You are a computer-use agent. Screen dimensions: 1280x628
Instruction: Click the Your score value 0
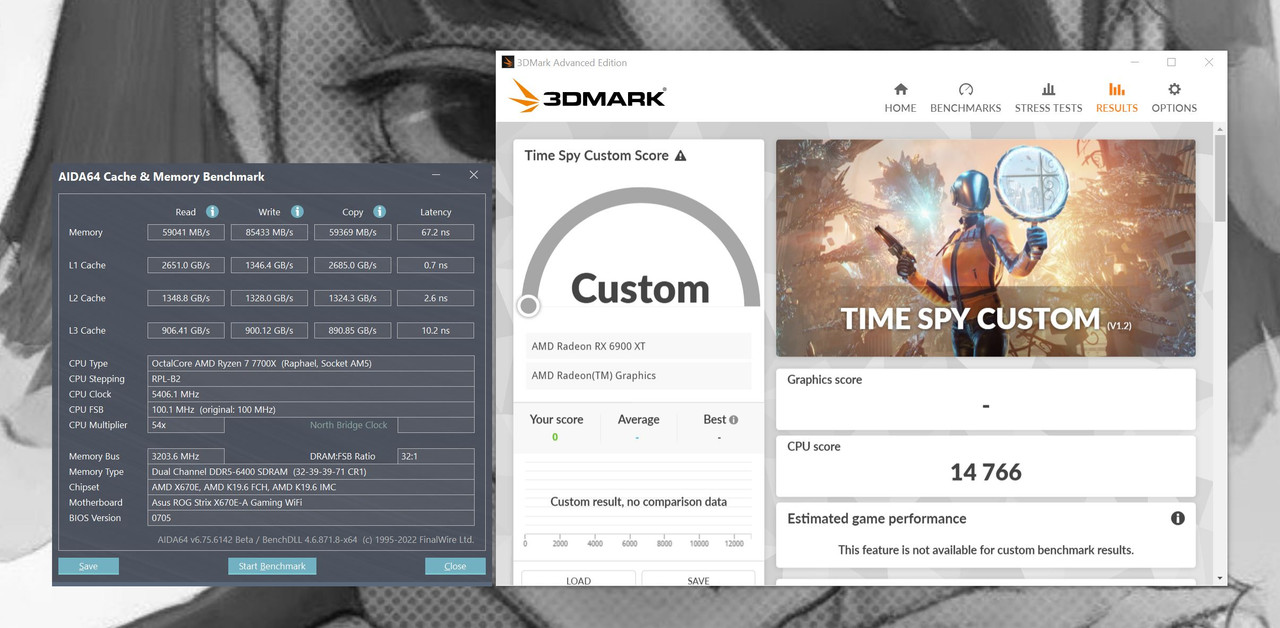pos(555,437)
